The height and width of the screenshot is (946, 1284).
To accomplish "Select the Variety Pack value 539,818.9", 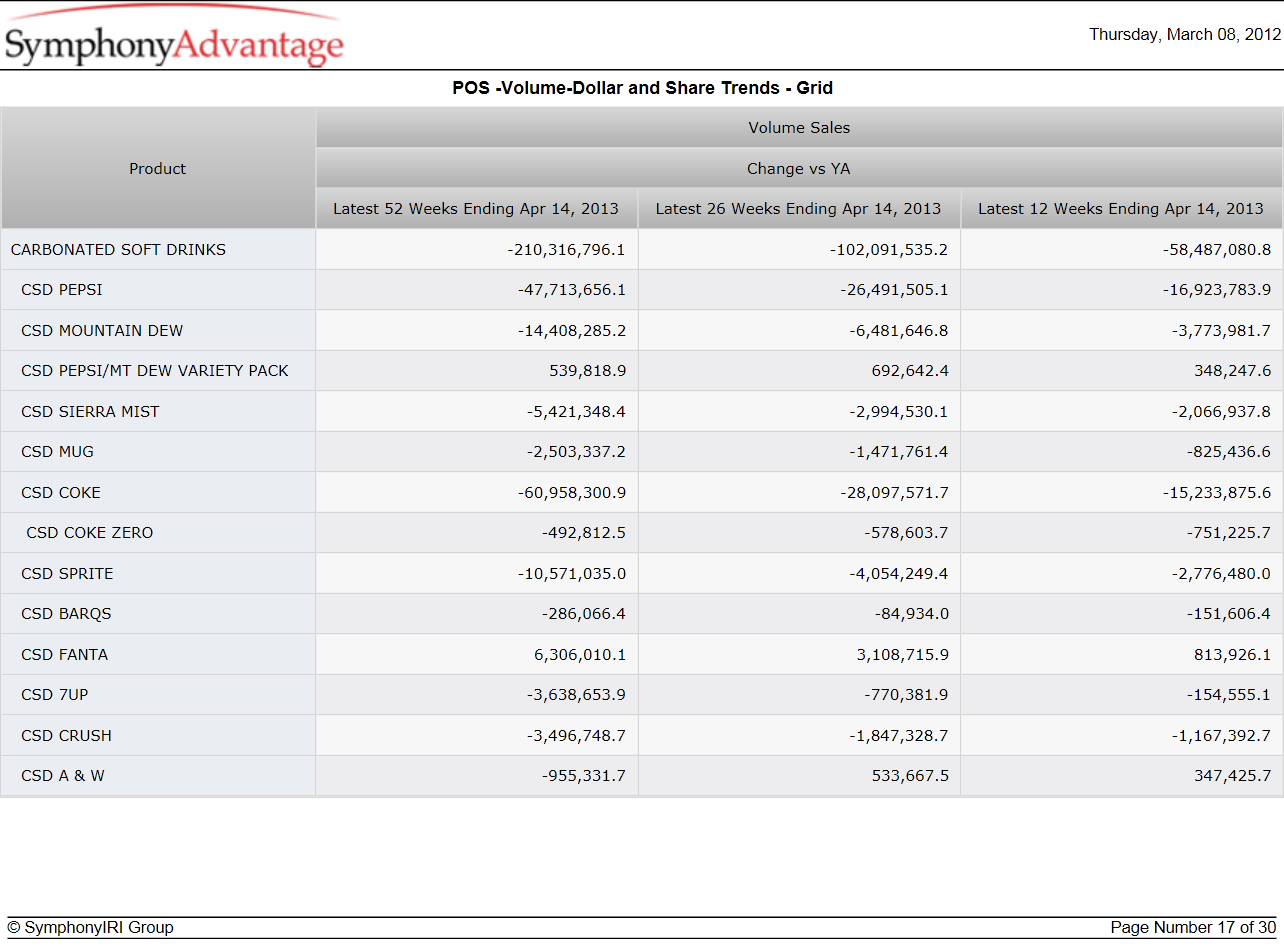I will 588,371.
